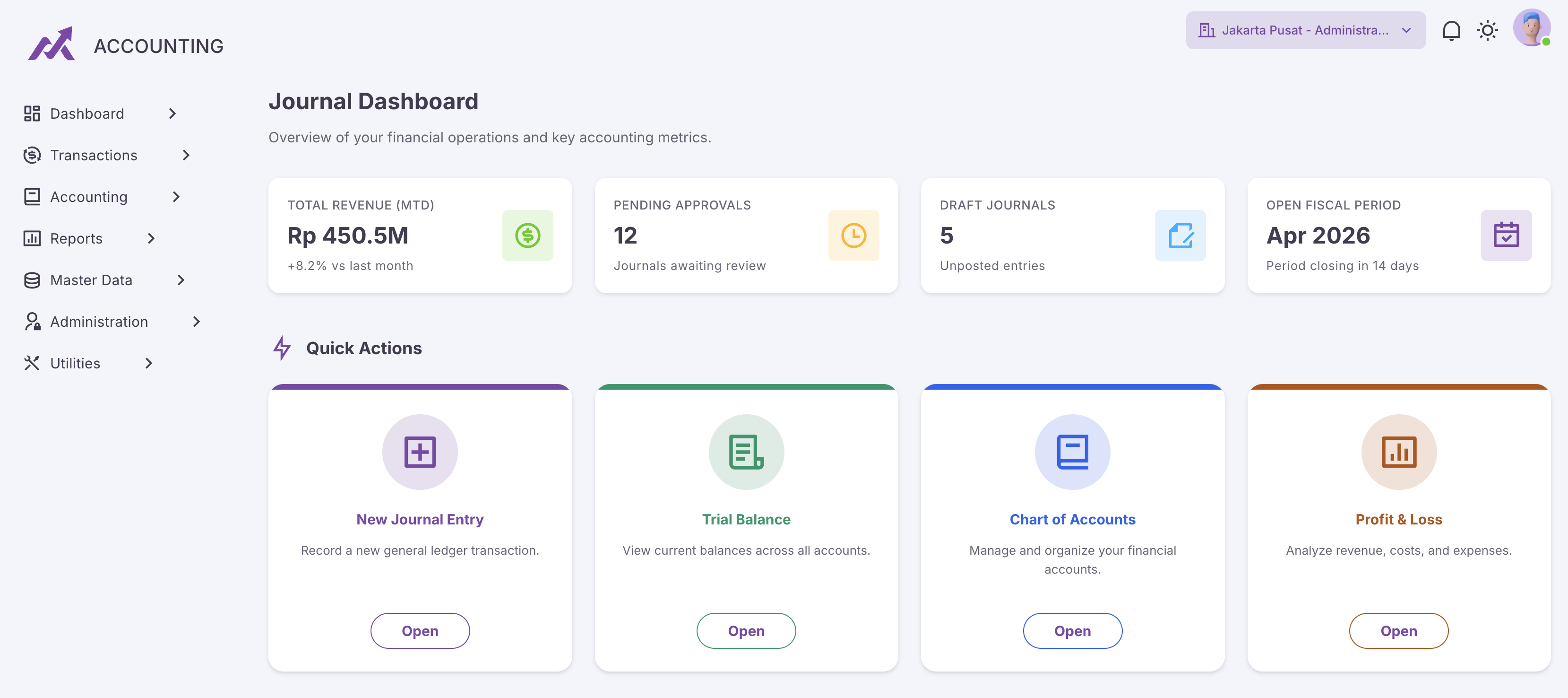
Task: Open the notifications bell
Action: 1451,30
